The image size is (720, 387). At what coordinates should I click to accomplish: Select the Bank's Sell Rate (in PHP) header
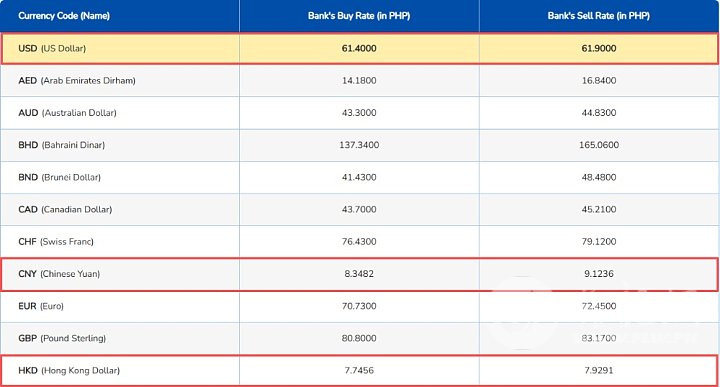click(x=599, y=16)
